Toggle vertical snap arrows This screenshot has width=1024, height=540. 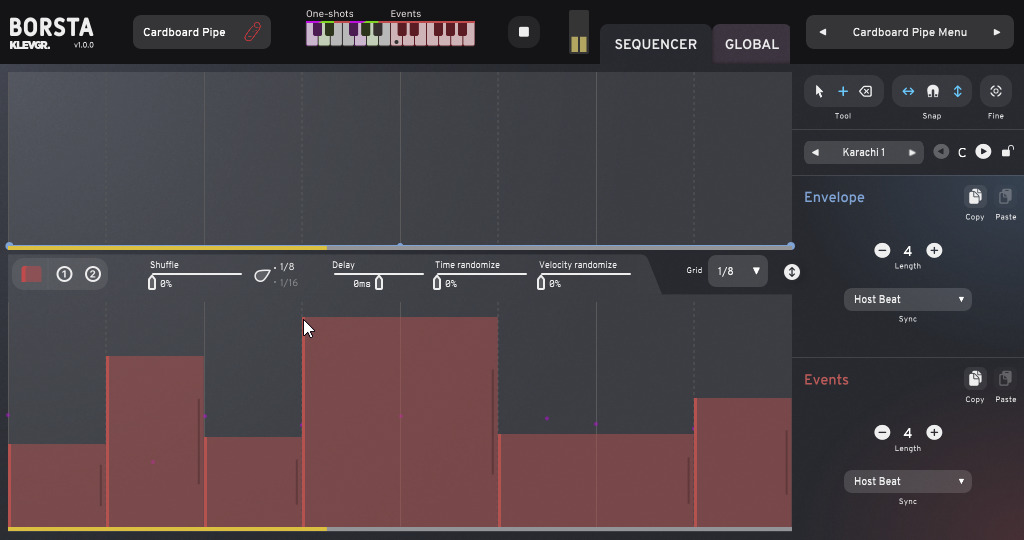pos(957,91)
